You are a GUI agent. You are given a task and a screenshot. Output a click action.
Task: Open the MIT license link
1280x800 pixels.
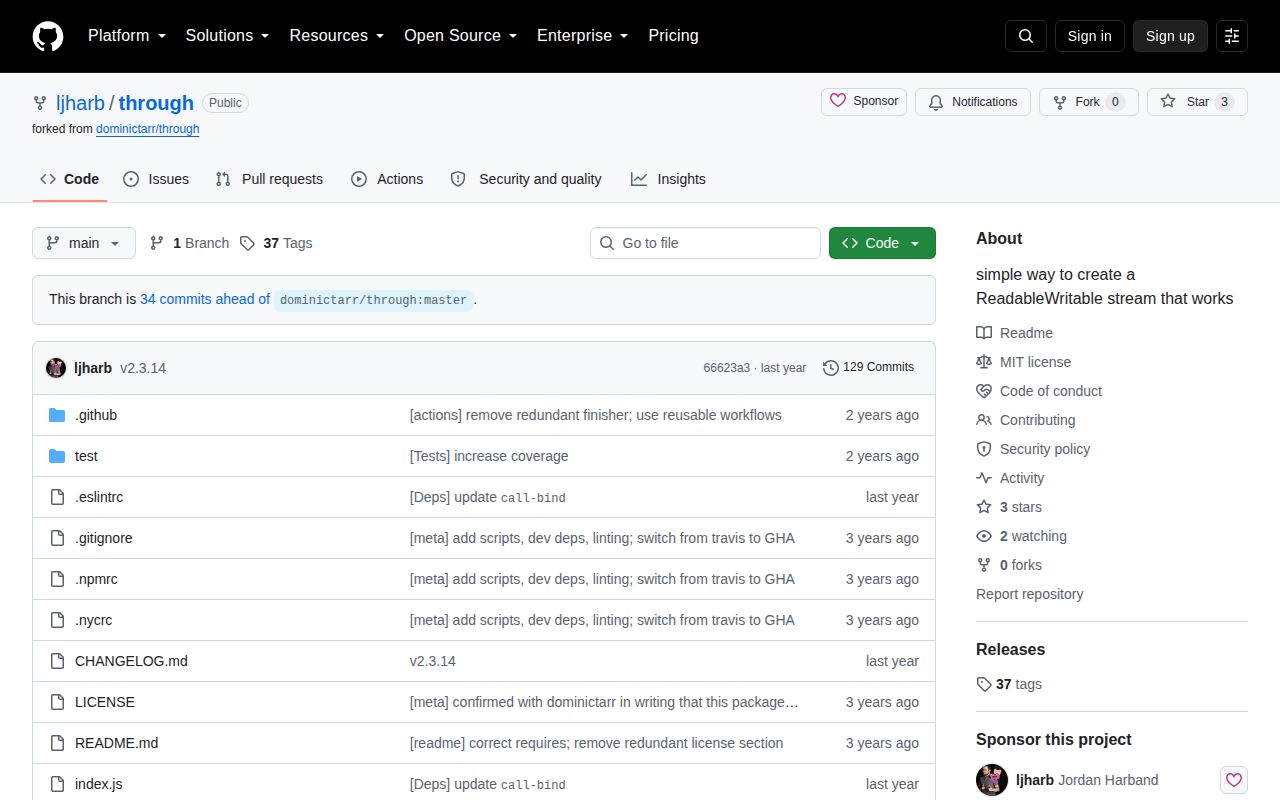(x=1023, y=362)
